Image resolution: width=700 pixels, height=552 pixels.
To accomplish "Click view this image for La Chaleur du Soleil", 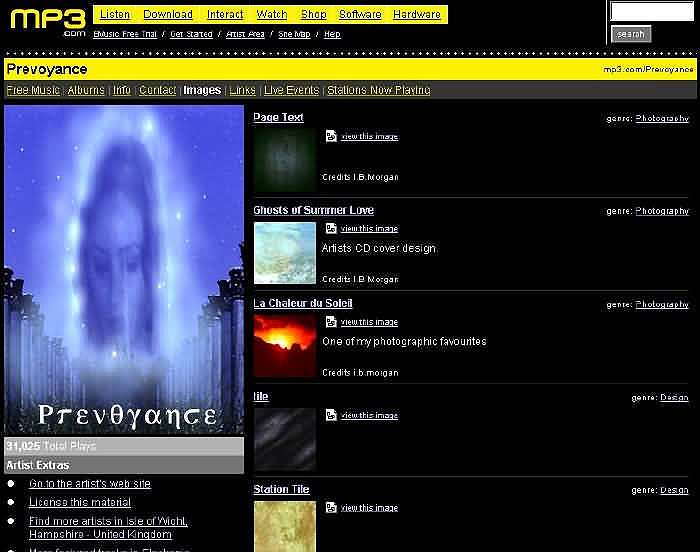I will click(x=369, y=322).
